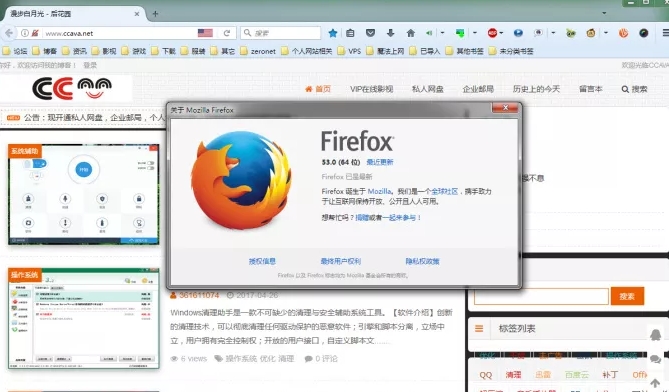The width and height of the screenshot is (669, 392).
Task: Open the zeronet bookmarks folder
Action: [x=258, y=51]
